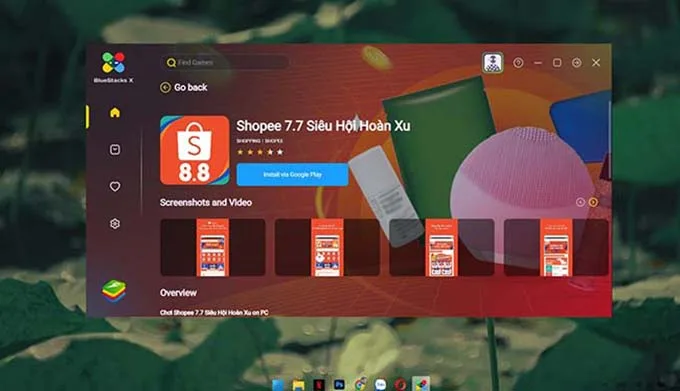Screen dimensions: 680x391
Task: Click the 'Chơi Shopee 7.7 Siêu Hội Hoàn Xu on PC' text
Action: (x=214, y=312)
